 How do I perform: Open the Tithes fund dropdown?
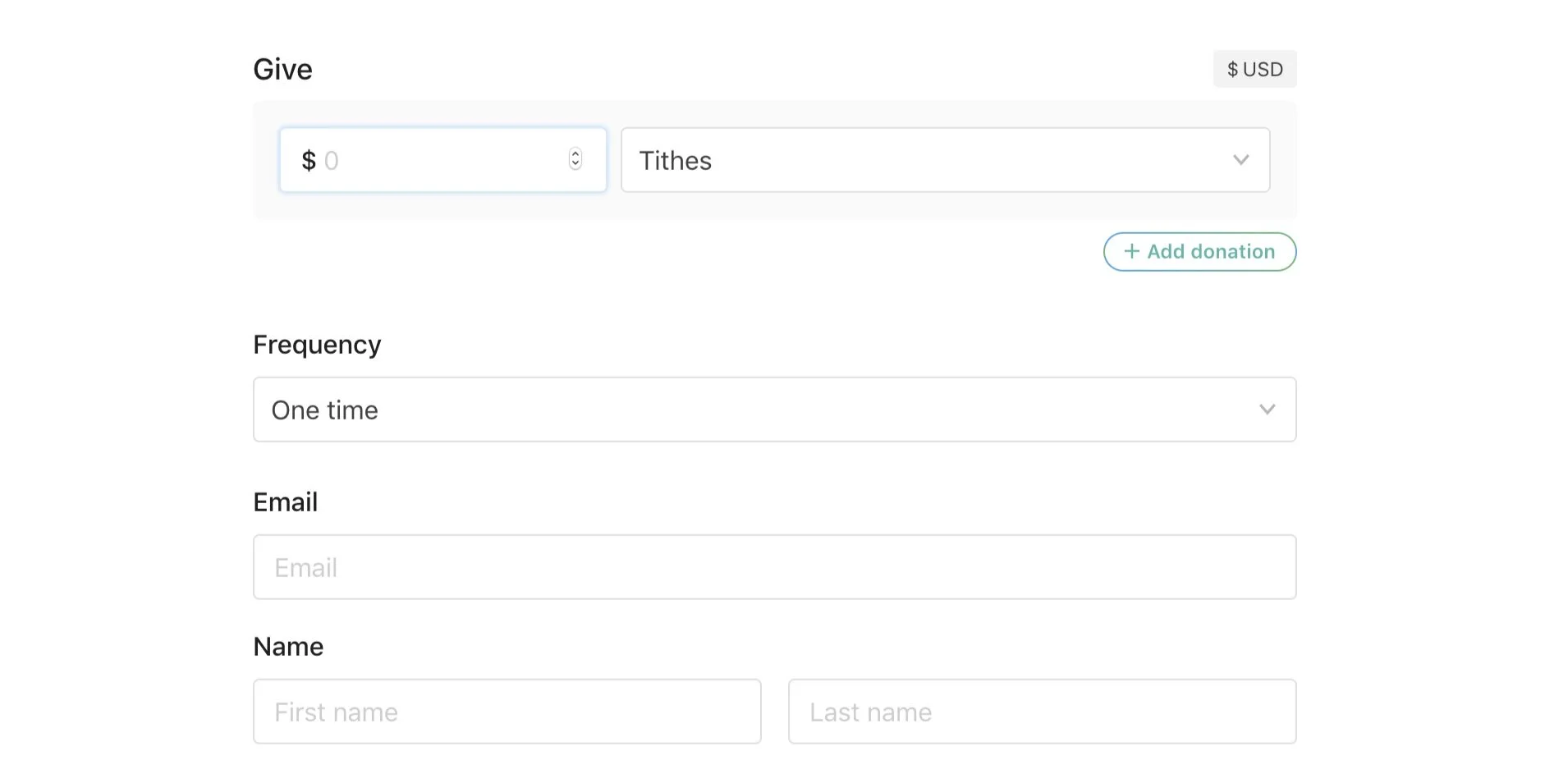(944, 160)
